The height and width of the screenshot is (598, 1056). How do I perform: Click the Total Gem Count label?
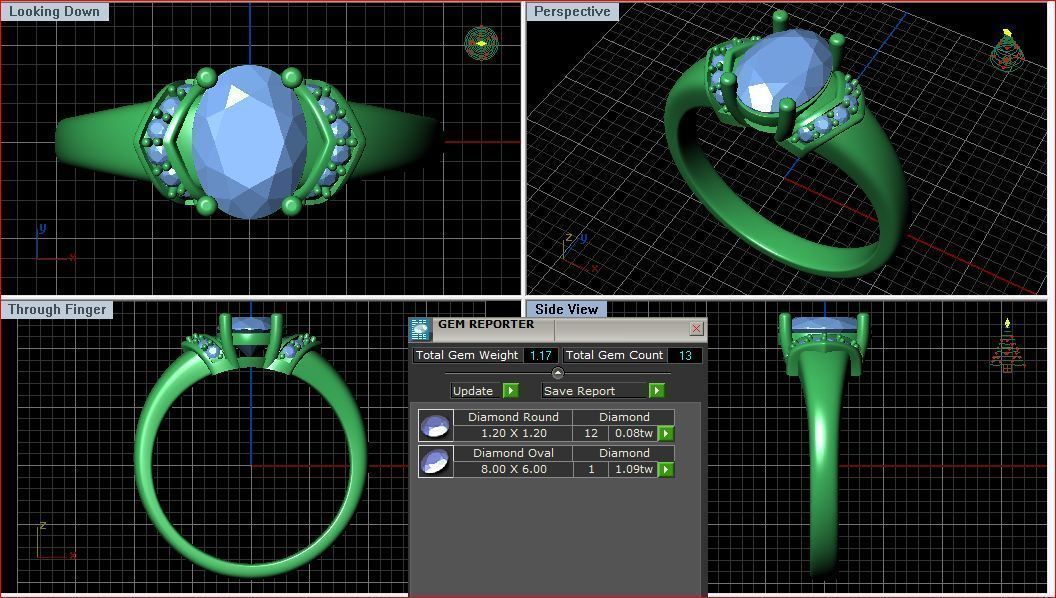point(614,355)
